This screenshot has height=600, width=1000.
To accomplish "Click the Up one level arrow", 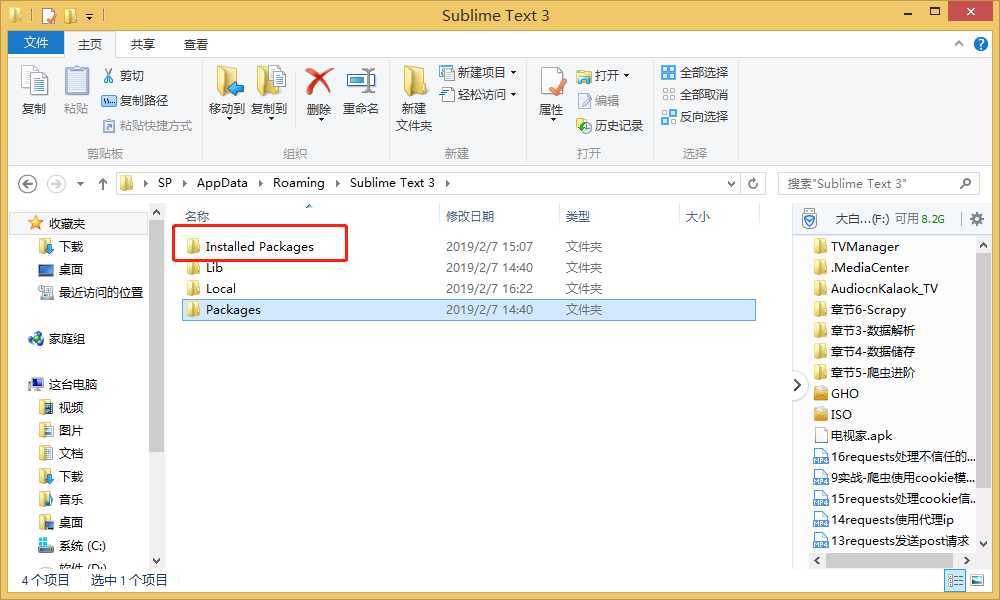I will [103, 184].
